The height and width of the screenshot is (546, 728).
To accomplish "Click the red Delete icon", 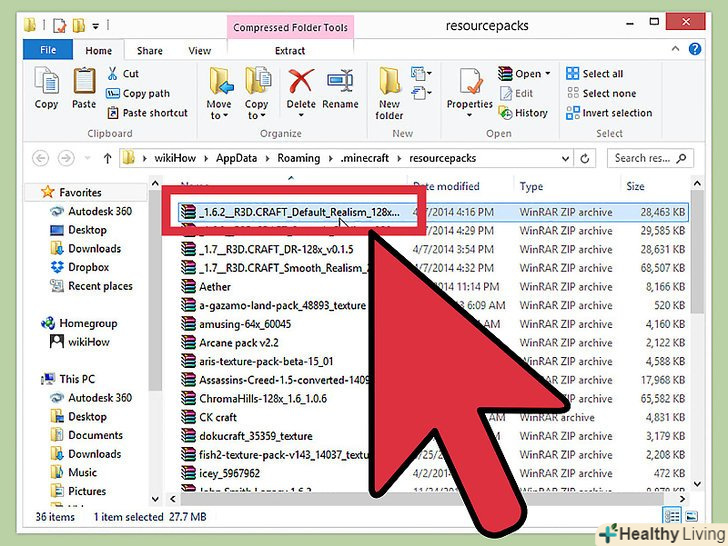I will [301, 81].
